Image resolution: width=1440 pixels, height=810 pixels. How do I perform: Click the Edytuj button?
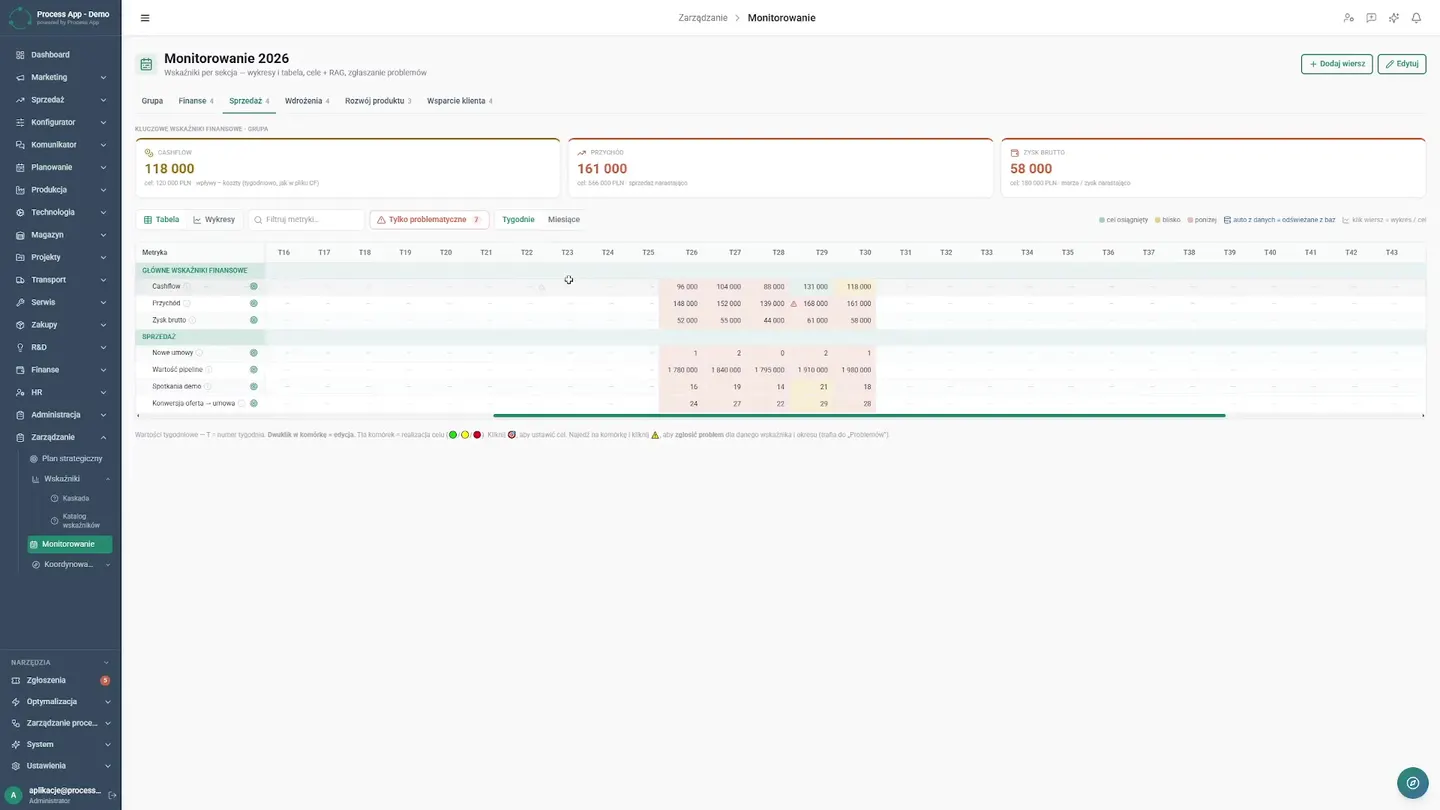[1402, 64]
